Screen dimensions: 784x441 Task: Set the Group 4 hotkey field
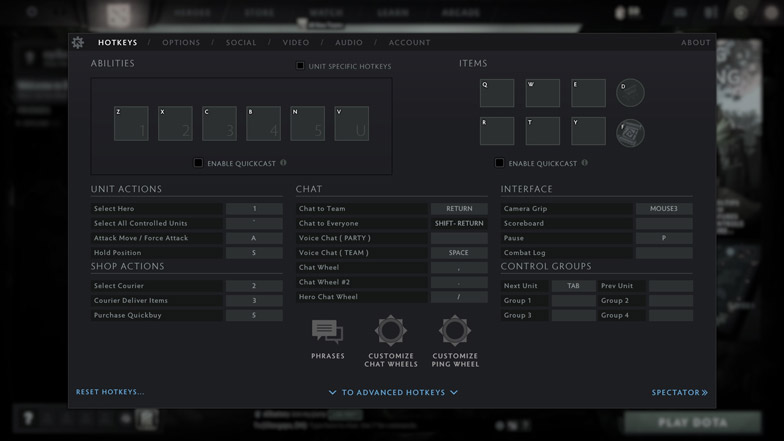[x=670, y=315]
